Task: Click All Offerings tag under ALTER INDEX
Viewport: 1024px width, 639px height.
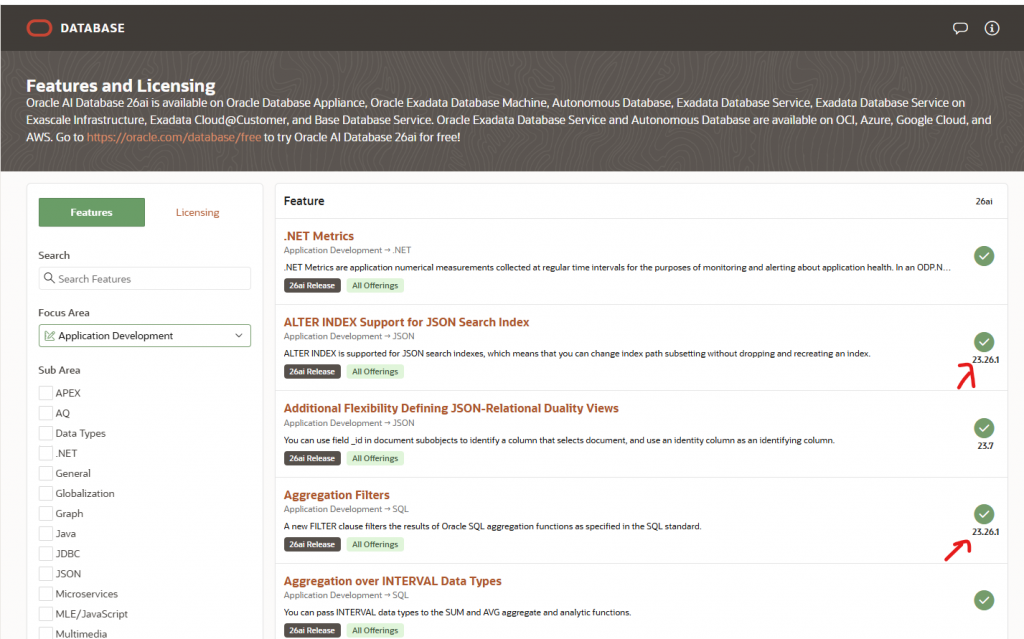Action: (x=375, y=372)
